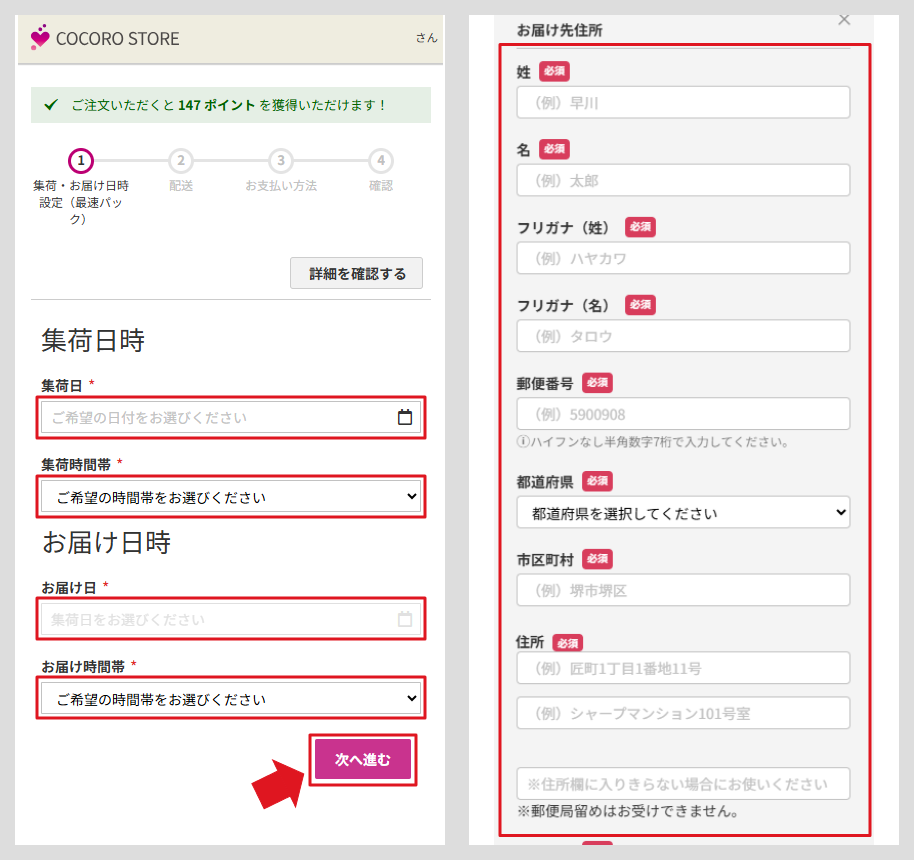Click calendar icon in 集荷日 field
Screen dimensions: 914x860
[405, 418]
